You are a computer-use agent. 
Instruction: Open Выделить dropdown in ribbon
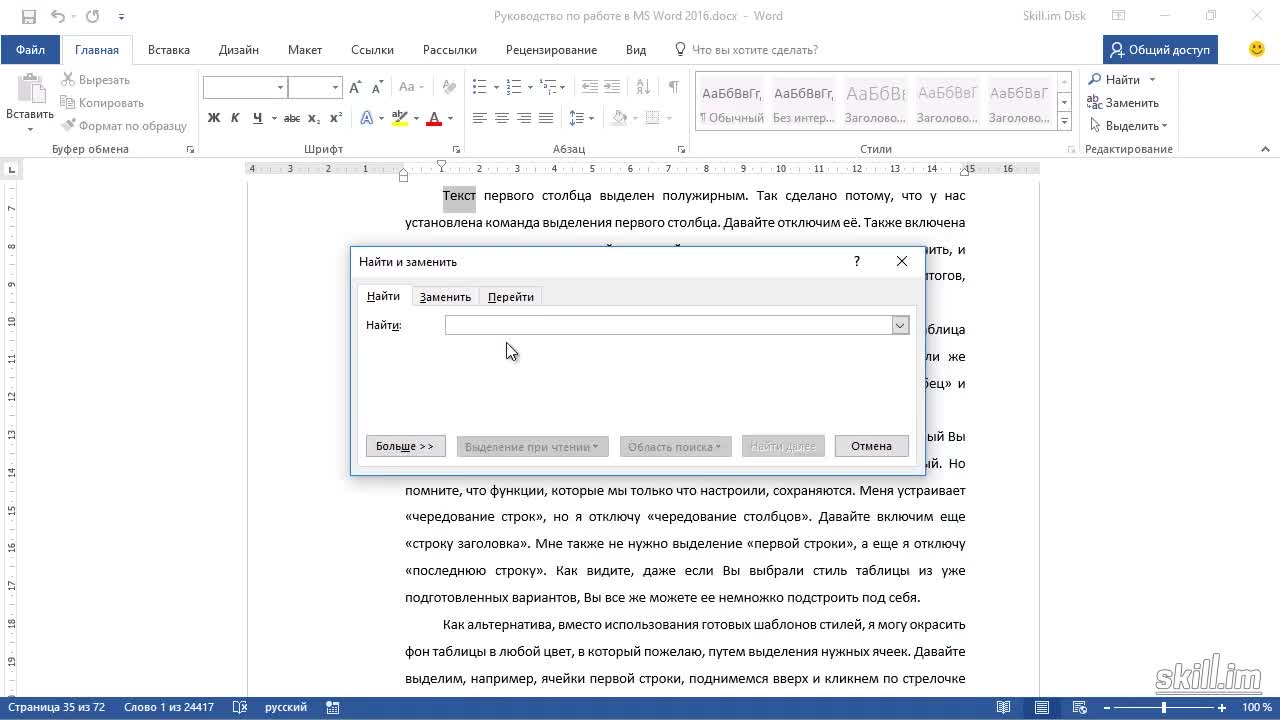coord(1128,126)
